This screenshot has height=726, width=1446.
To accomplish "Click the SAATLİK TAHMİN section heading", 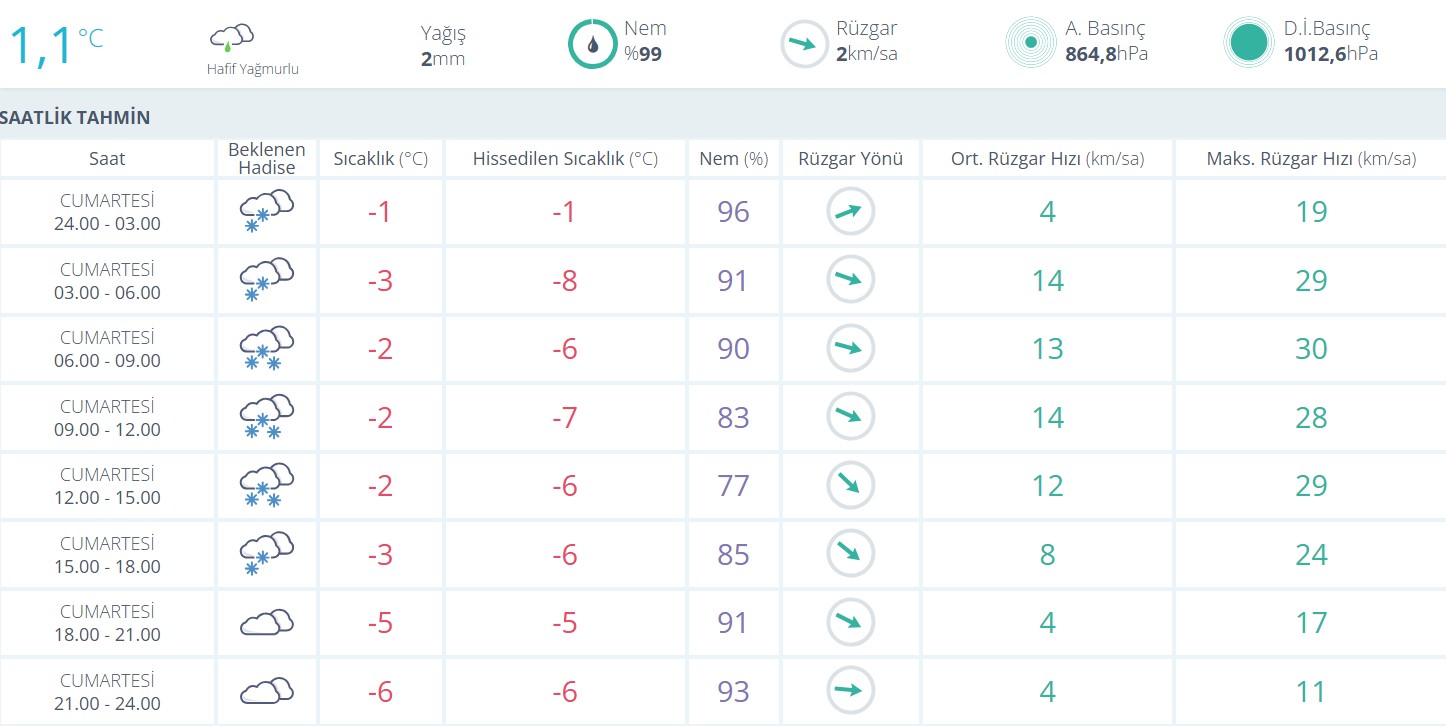I will pos(76,118).
